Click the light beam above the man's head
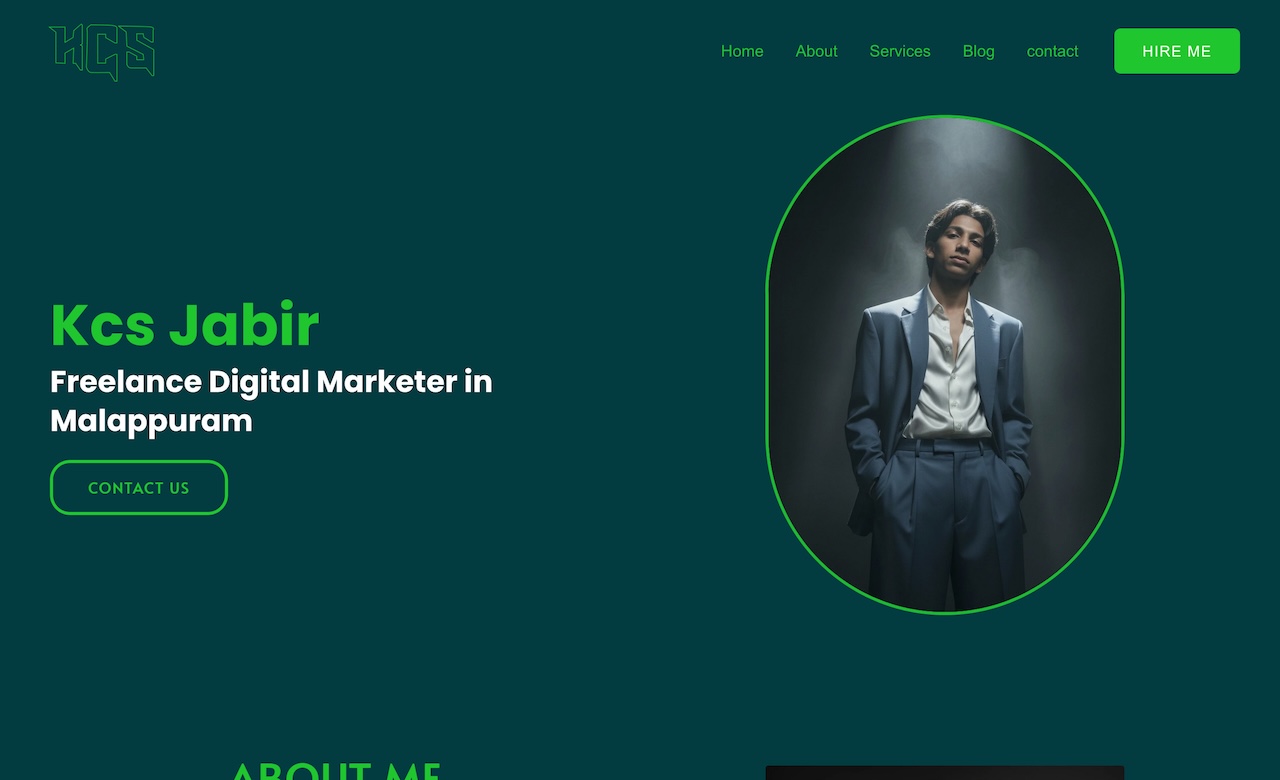The width and height of the screenshot is (1280, 780). pyautogui.click(x=945, y=160)
